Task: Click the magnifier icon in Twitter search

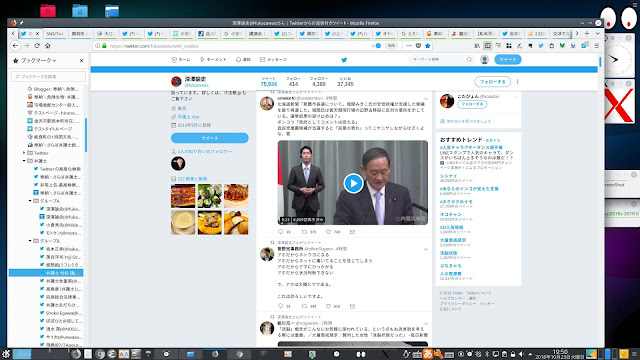Action: (469, 60)
